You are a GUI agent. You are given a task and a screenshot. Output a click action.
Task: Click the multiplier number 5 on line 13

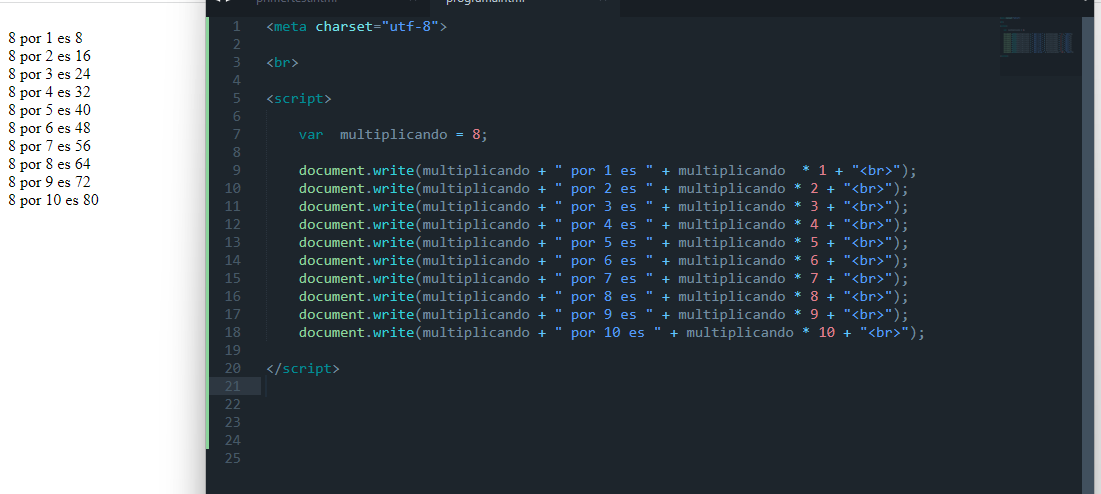pyautogui.click(x=815, y=243)
